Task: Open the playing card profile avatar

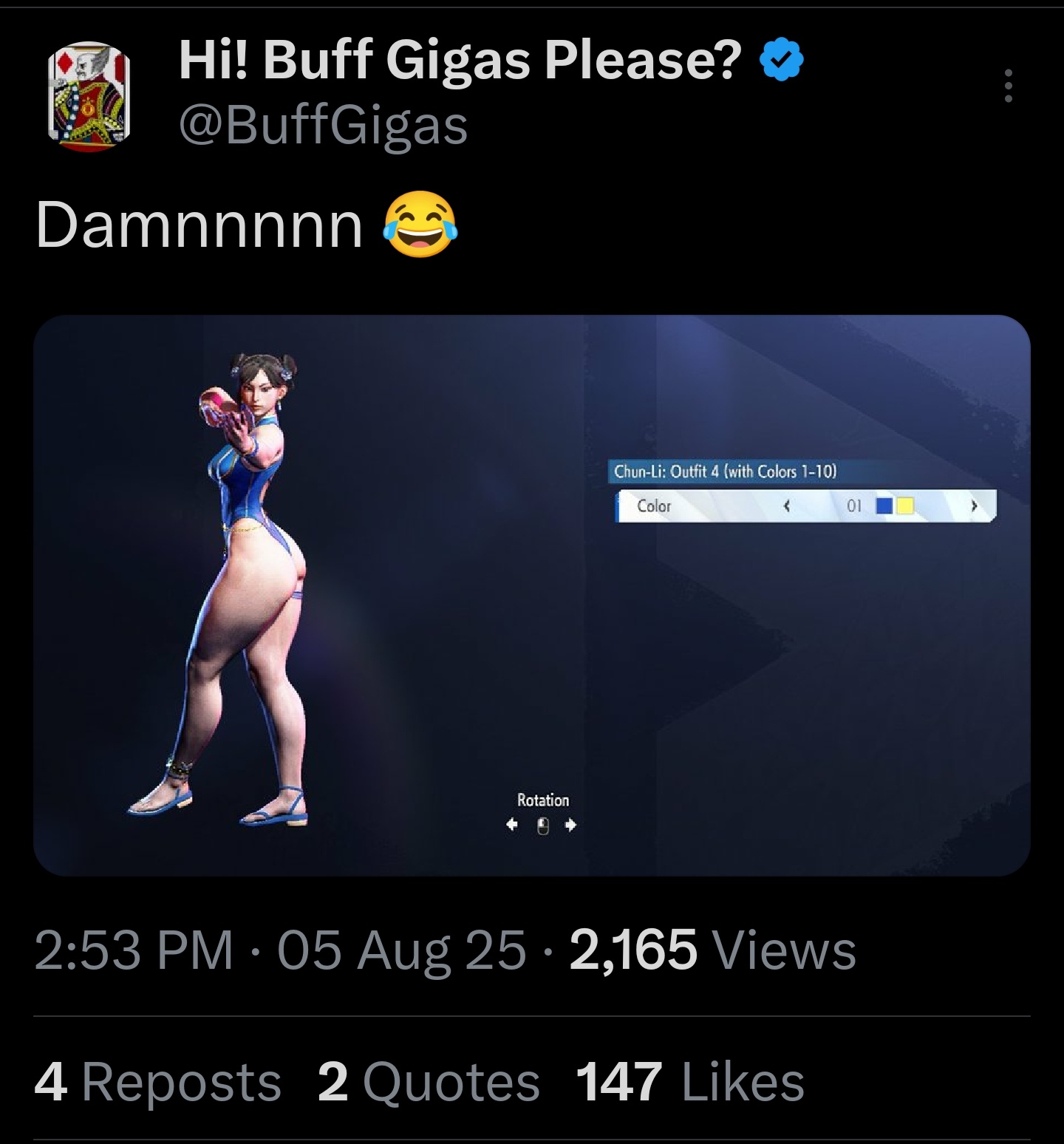Action: [89, 97]
